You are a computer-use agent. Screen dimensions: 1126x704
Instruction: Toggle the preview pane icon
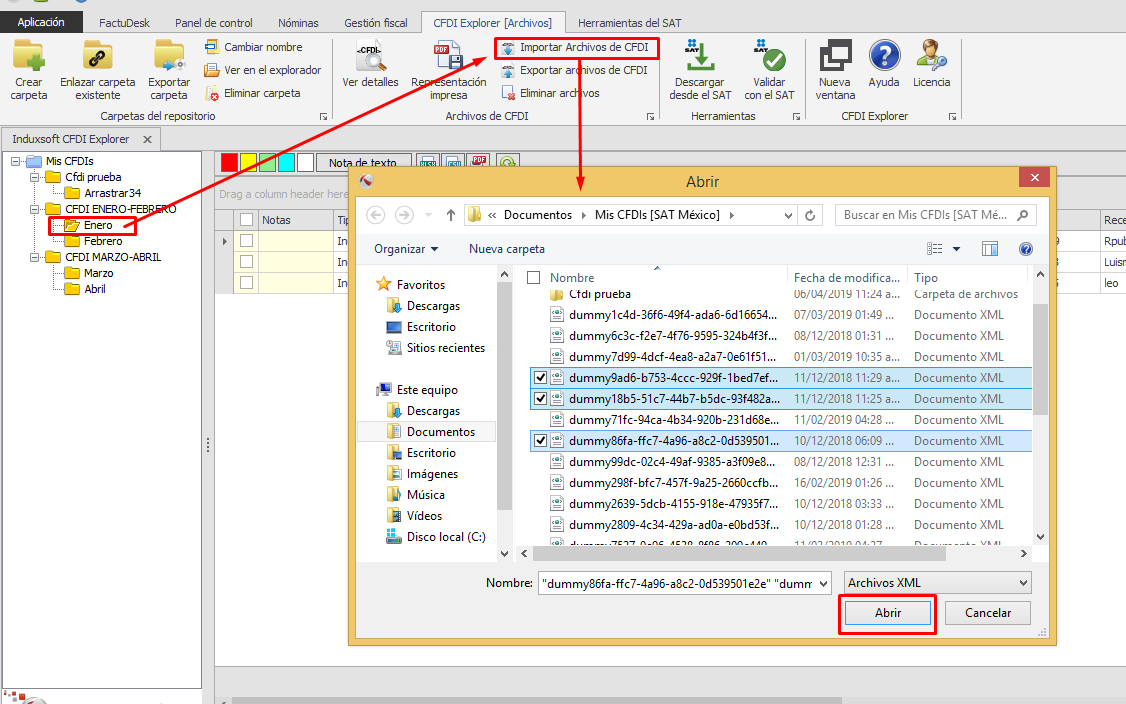990,249
